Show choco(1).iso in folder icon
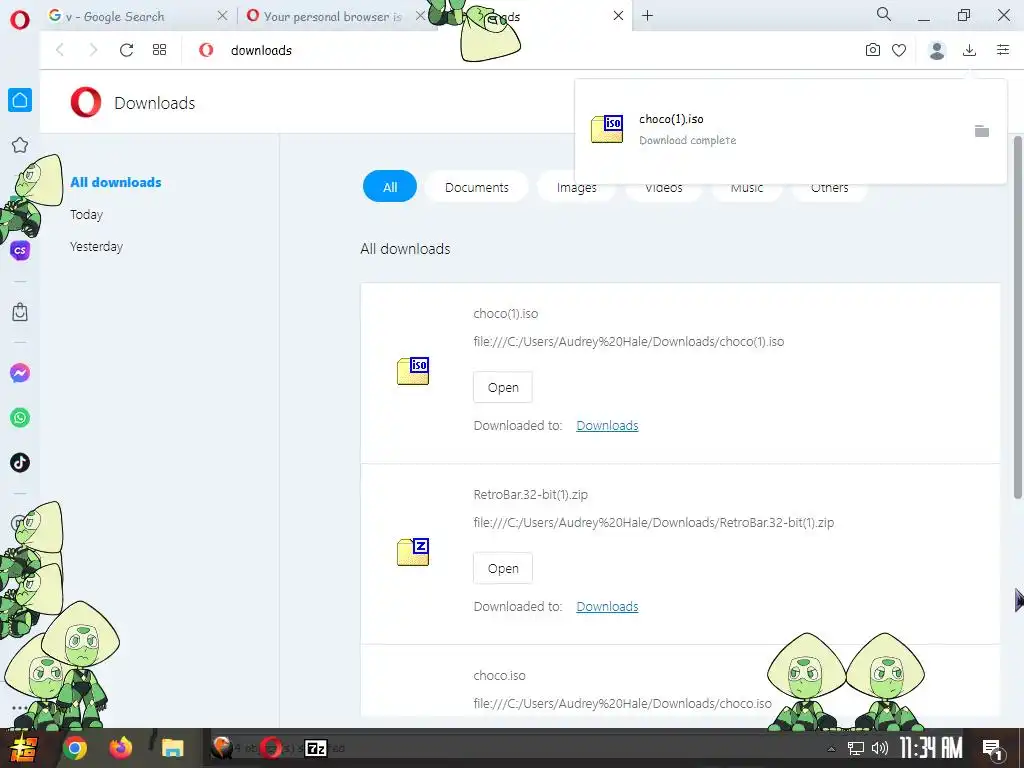1024x768 pixels. point(982,131)
